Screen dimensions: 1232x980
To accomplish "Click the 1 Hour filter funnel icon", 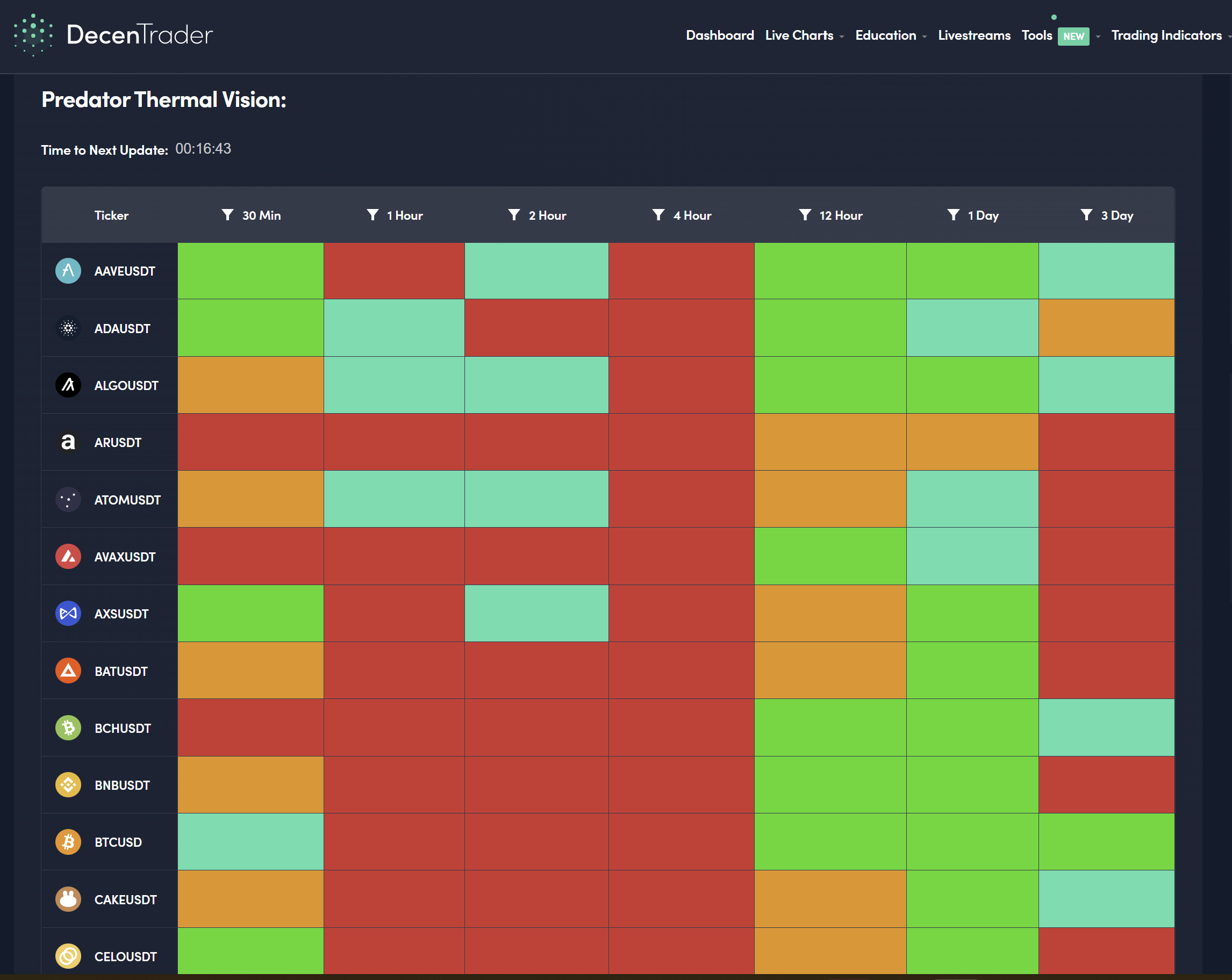I will (373, 215).
